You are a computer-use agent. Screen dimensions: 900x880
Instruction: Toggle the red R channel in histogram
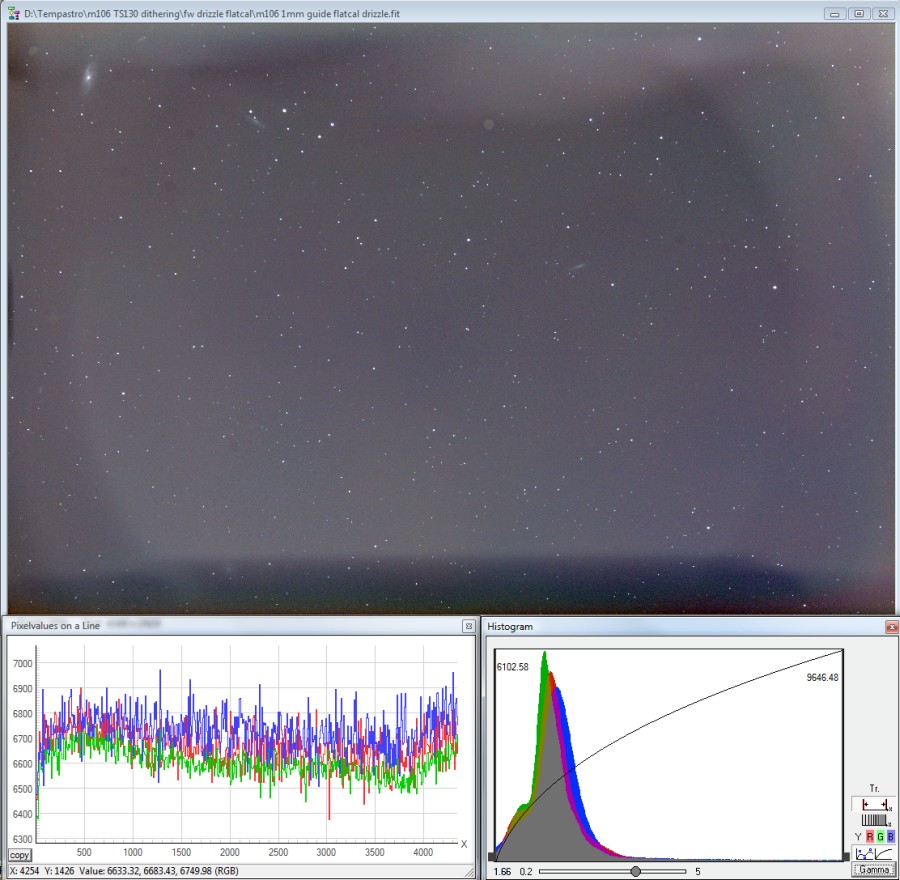868,837
